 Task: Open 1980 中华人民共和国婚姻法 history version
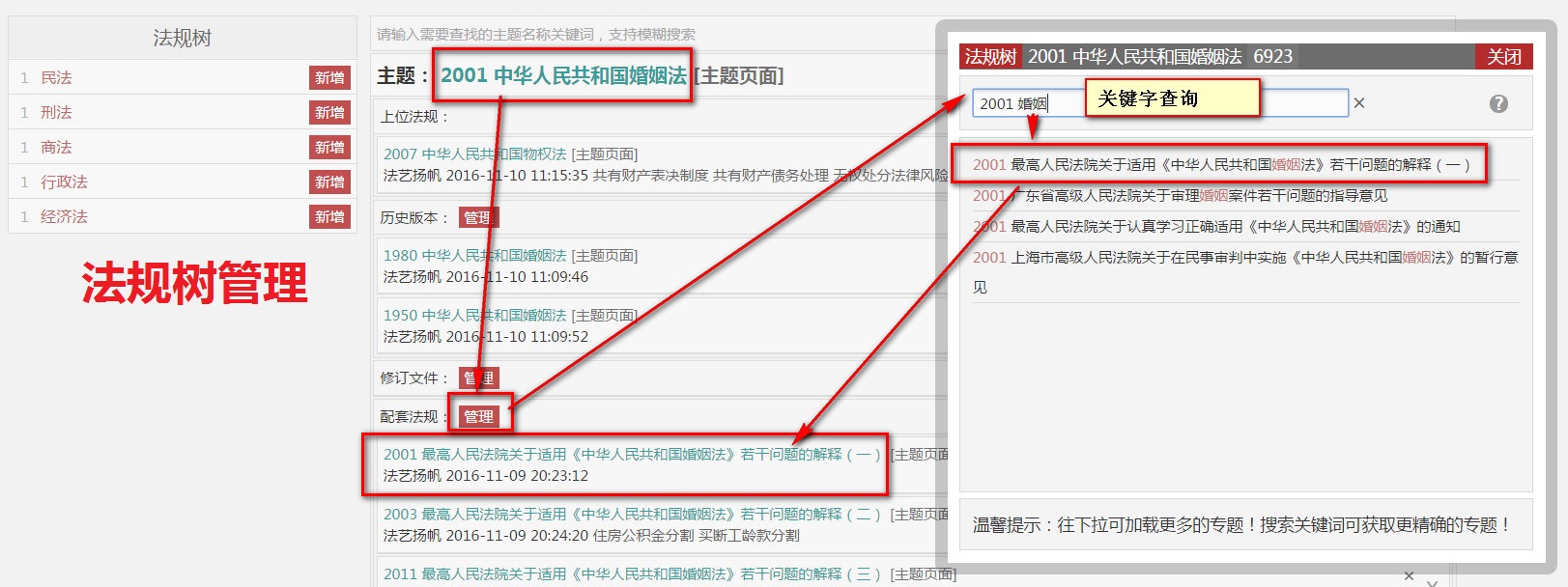(474, 256)
